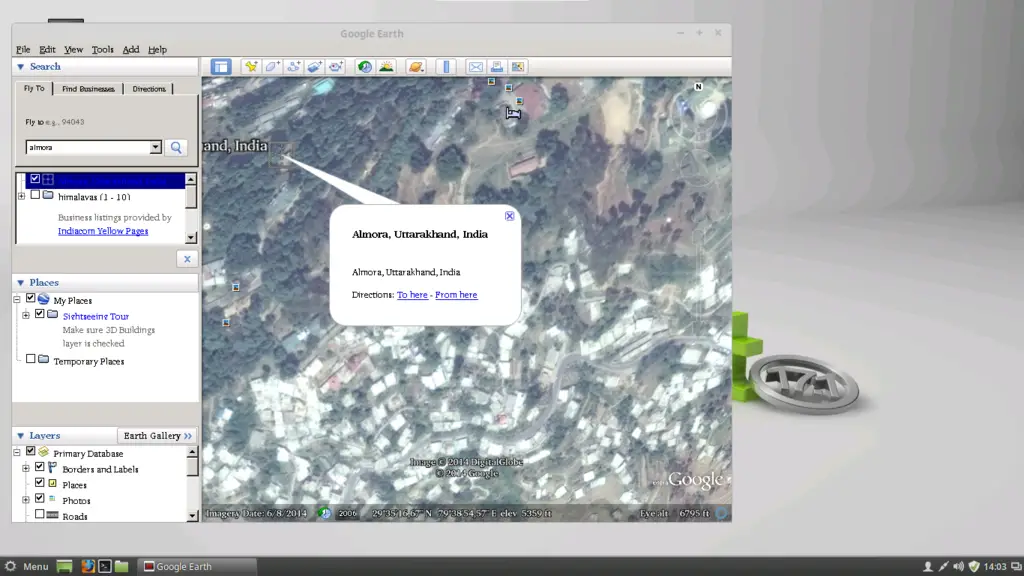Get directions From here
1024x576 pixels.
456,295
